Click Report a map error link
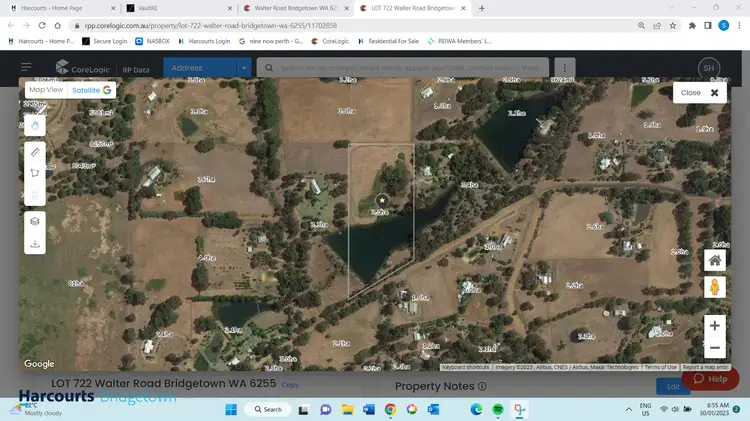 click(x=705, y=367)
